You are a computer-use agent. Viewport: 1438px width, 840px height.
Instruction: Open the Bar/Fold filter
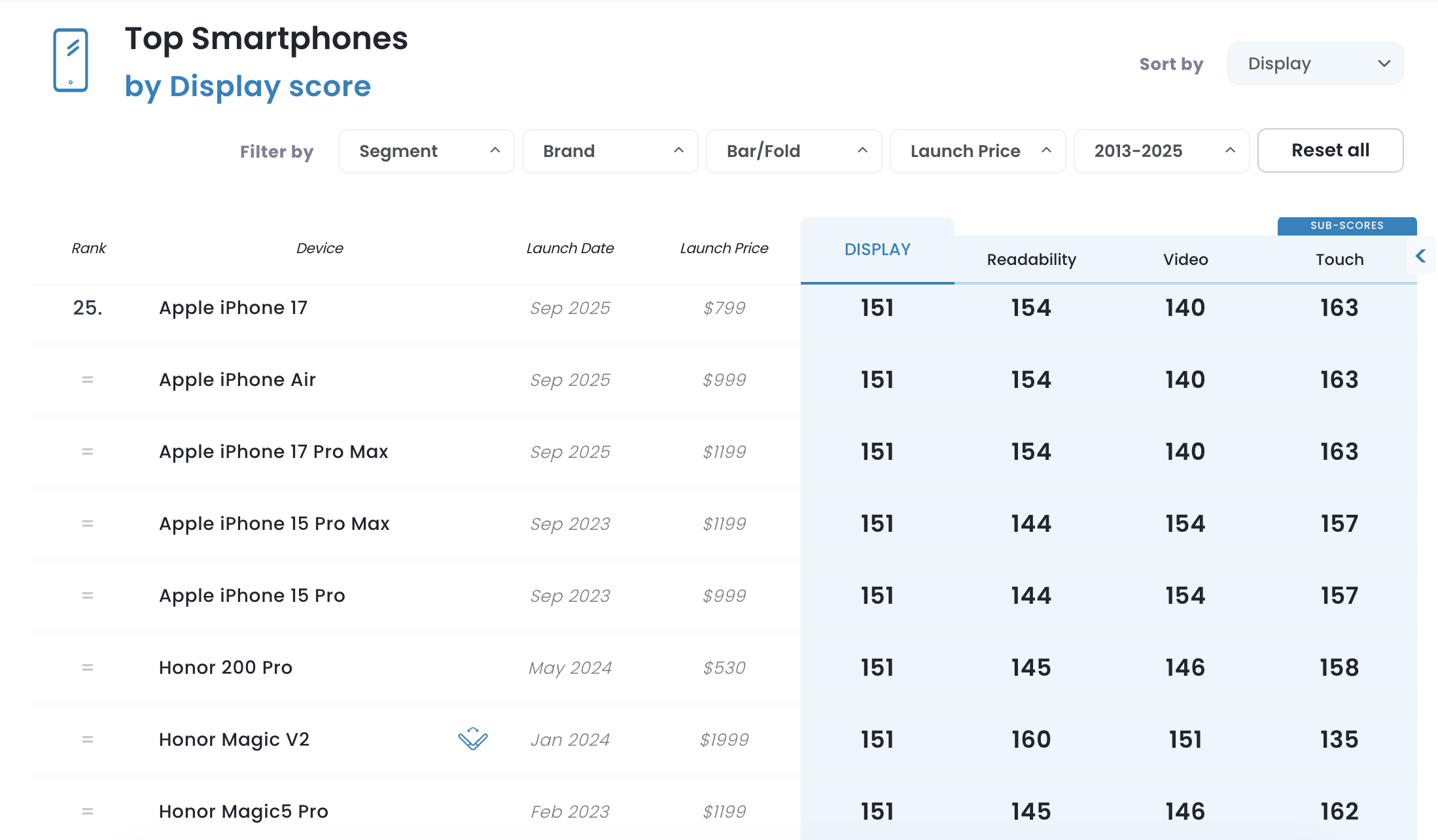click(794, 151)
